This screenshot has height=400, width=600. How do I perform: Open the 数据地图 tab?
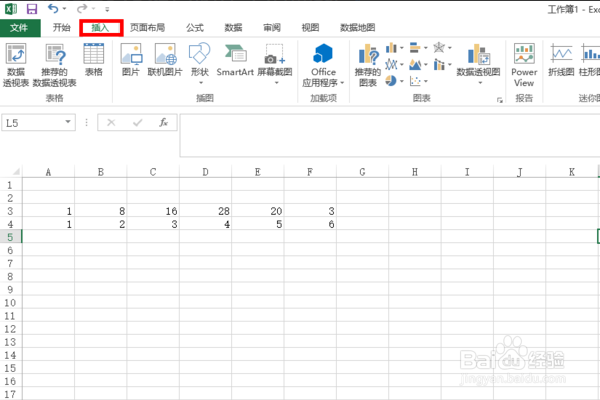(x=357, y=28)
